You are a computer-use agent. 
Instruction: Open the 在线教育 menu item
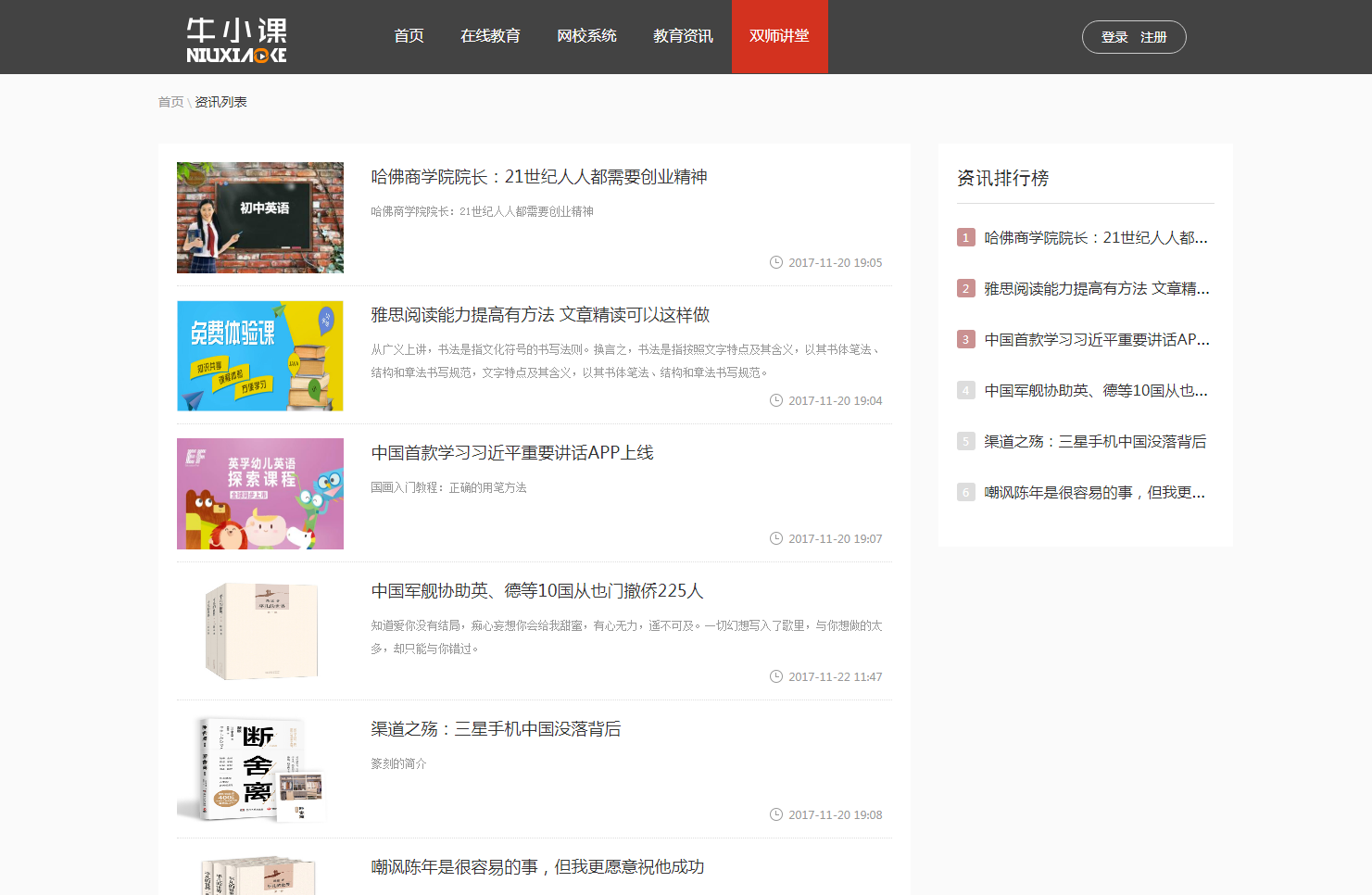(x=490, y=36)
